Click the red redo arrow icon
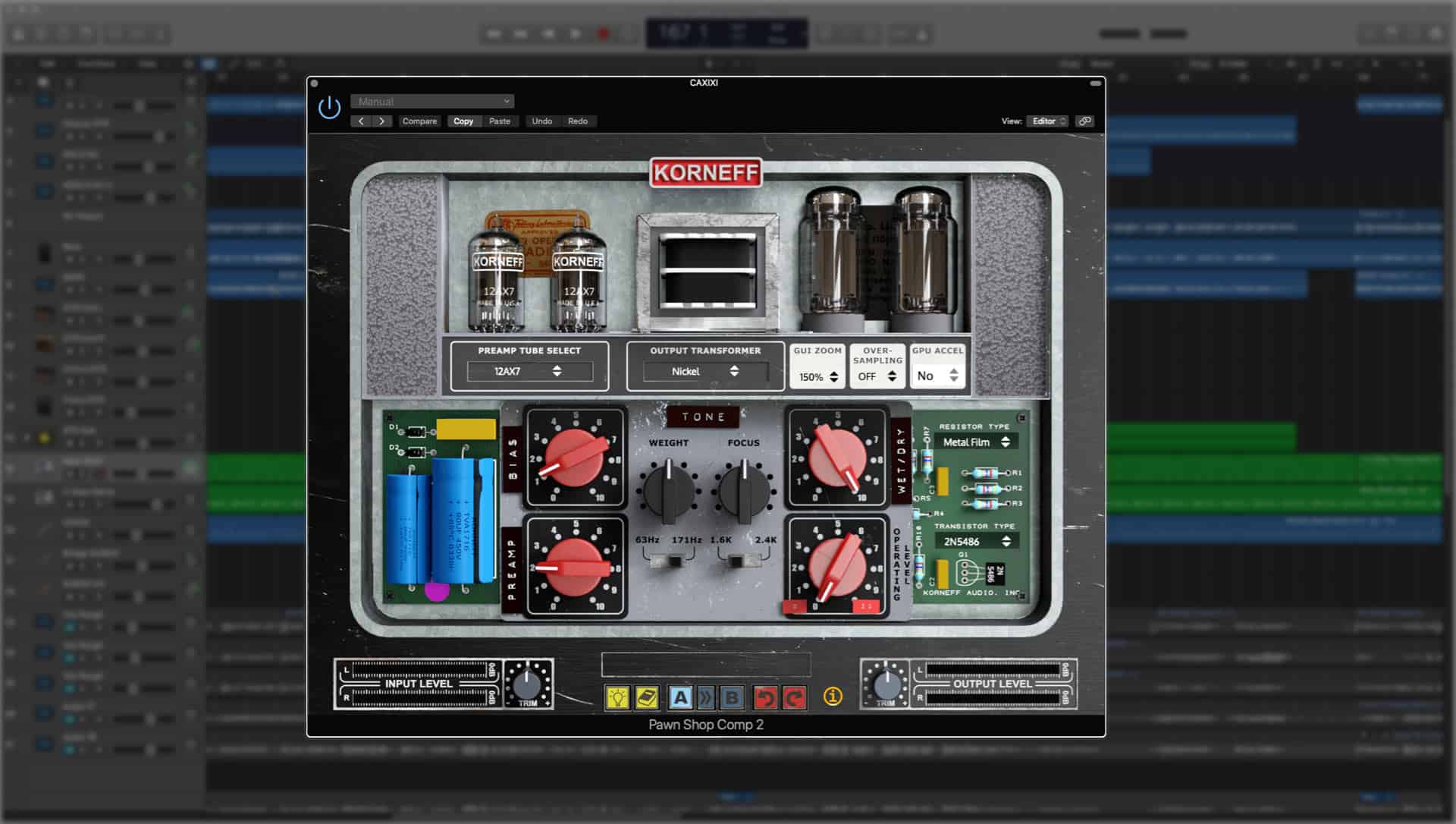Viewport: 1456px width, 824px height. pyautogui.click(x=794, y=697)
